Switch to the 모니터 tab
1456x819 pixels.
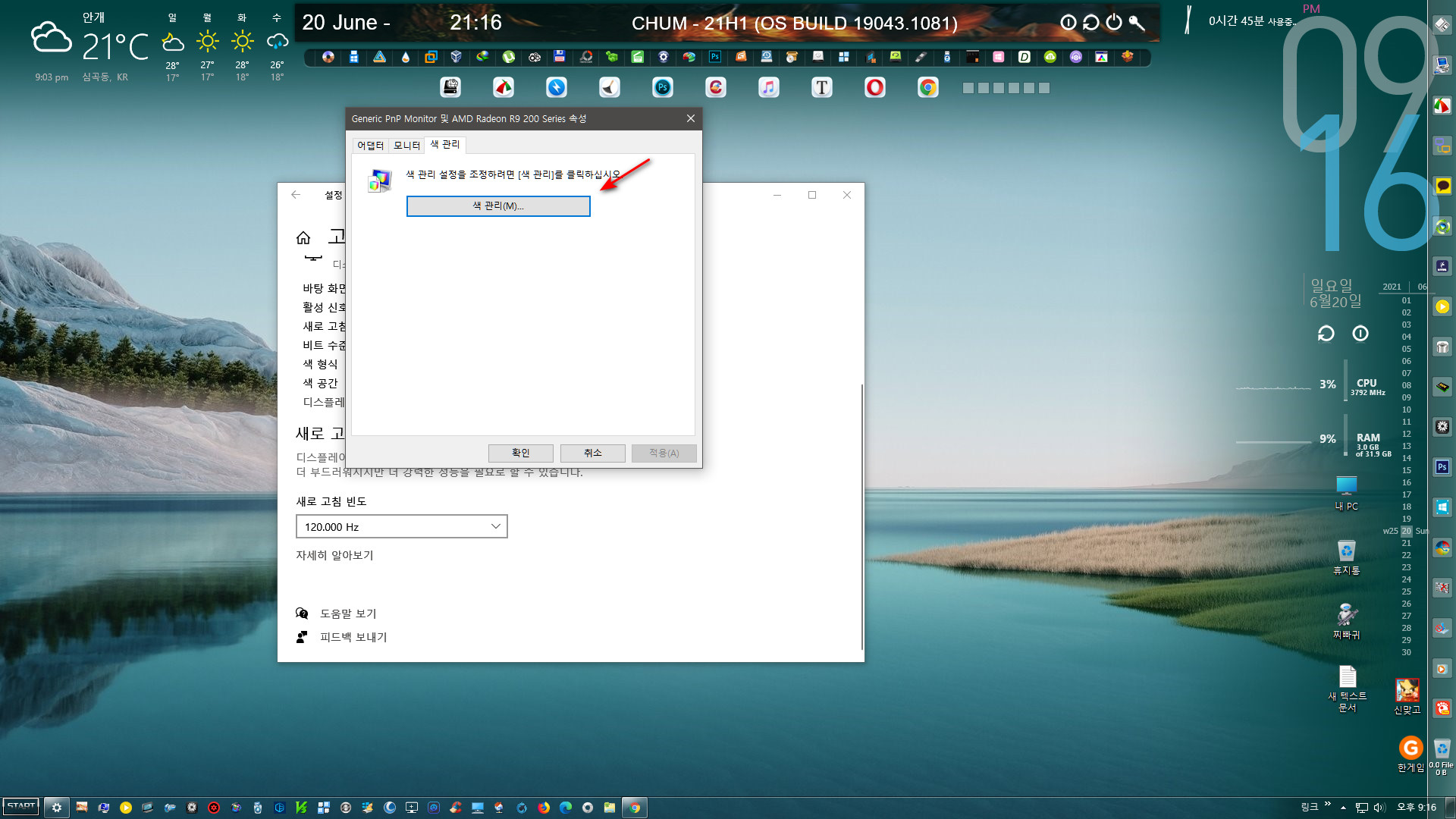(406, 146)
